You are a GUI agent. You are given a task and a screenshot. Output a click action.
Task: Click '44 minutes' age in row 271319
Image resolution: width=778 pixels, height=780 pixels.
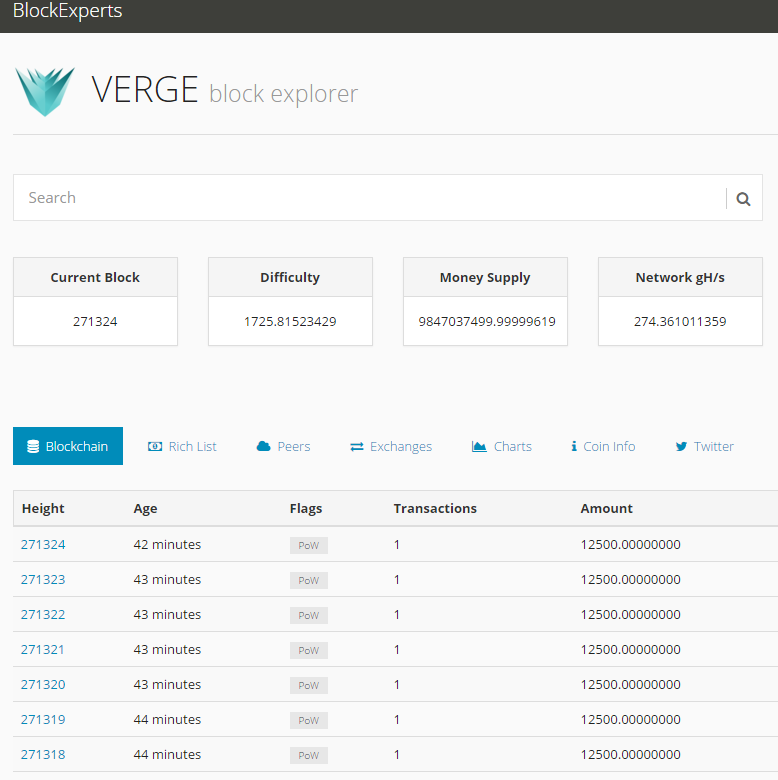tap(167, 719)
